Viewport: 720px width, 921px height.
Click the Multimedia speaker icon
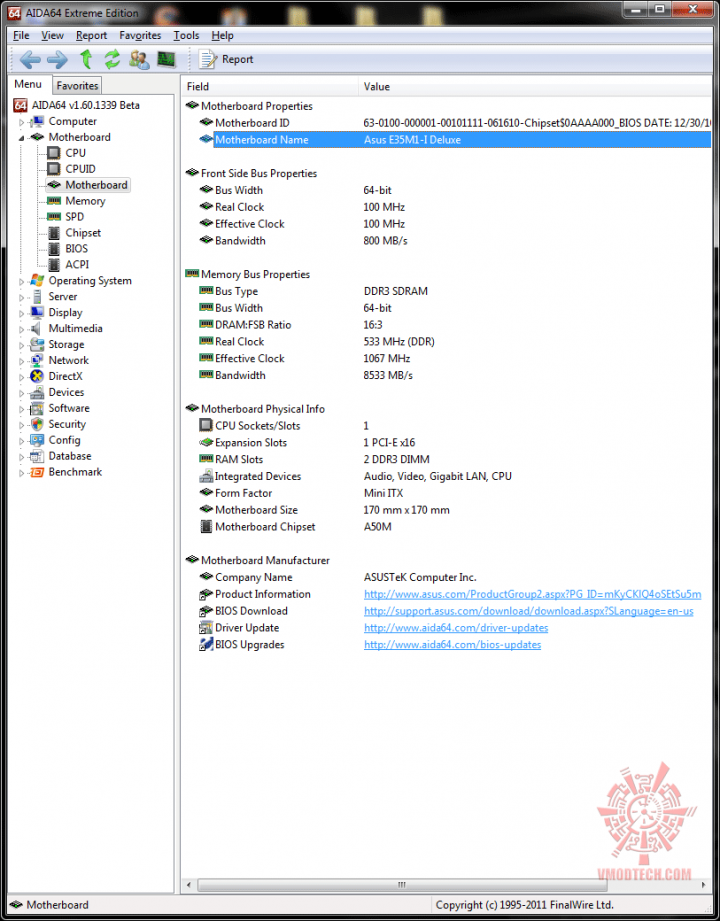[36, 328]
